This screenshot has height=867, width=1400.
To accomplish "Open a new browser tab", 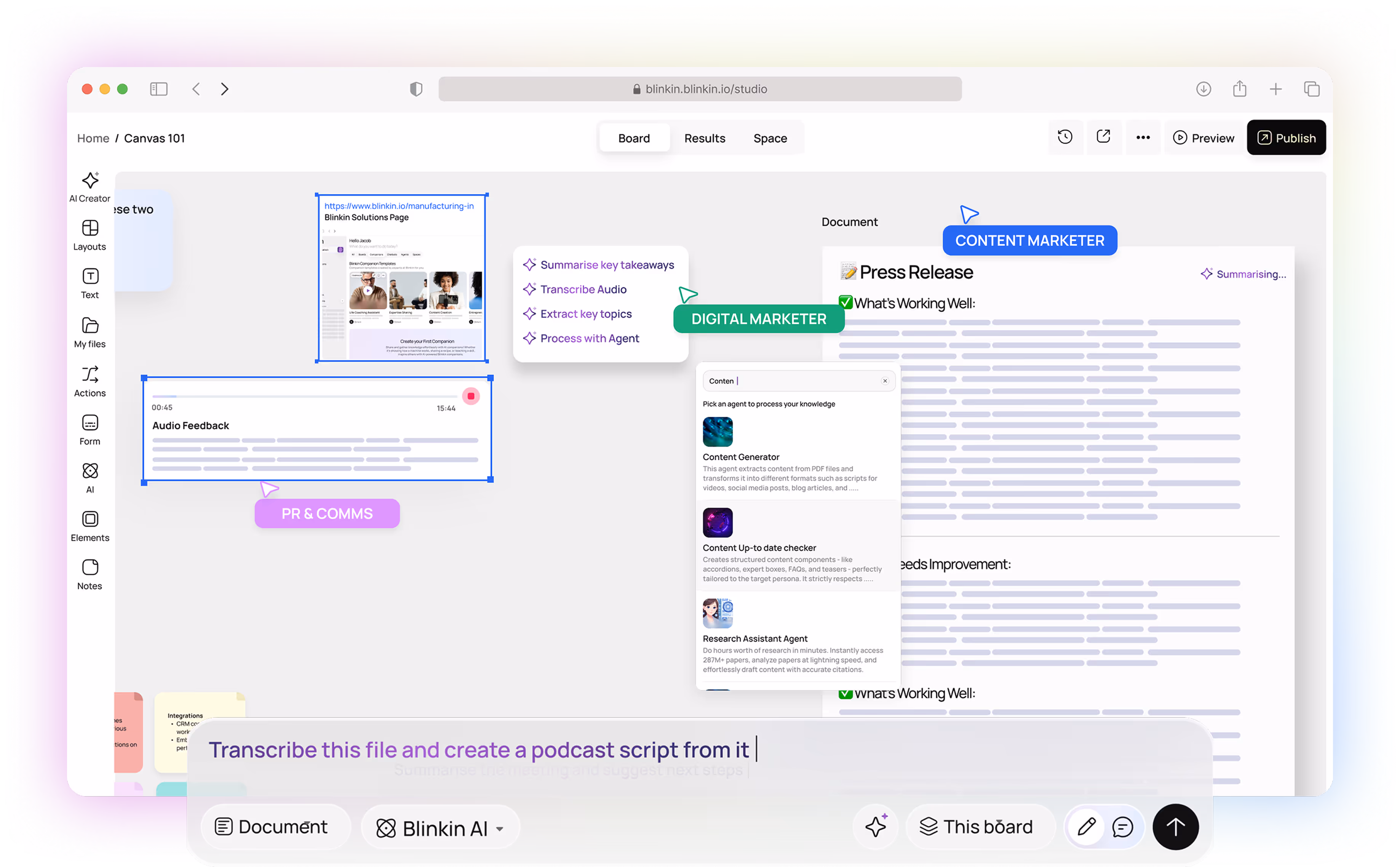I will click(x=1275, y=89).
